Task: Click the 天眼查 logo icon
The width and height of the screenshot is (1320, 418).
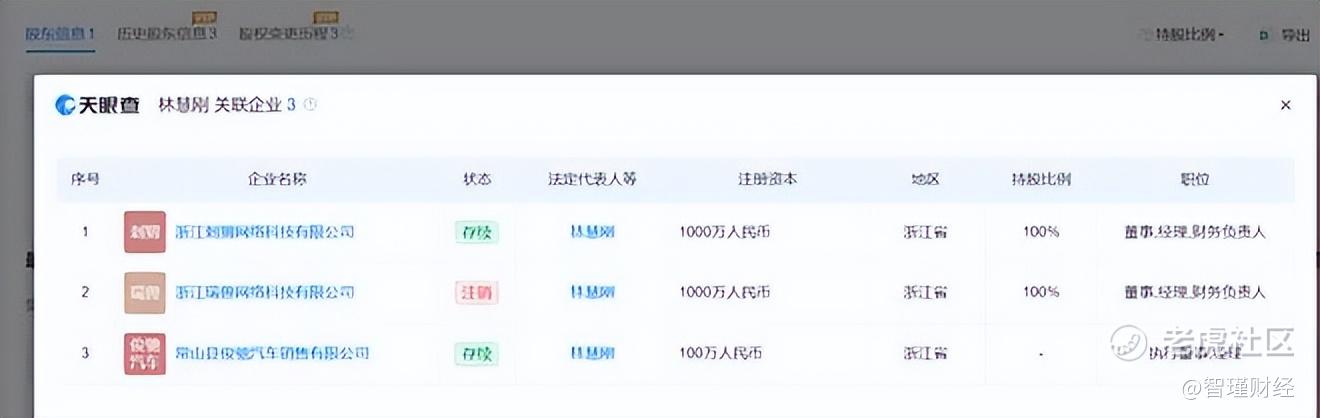Action: [x=66, y=105]
